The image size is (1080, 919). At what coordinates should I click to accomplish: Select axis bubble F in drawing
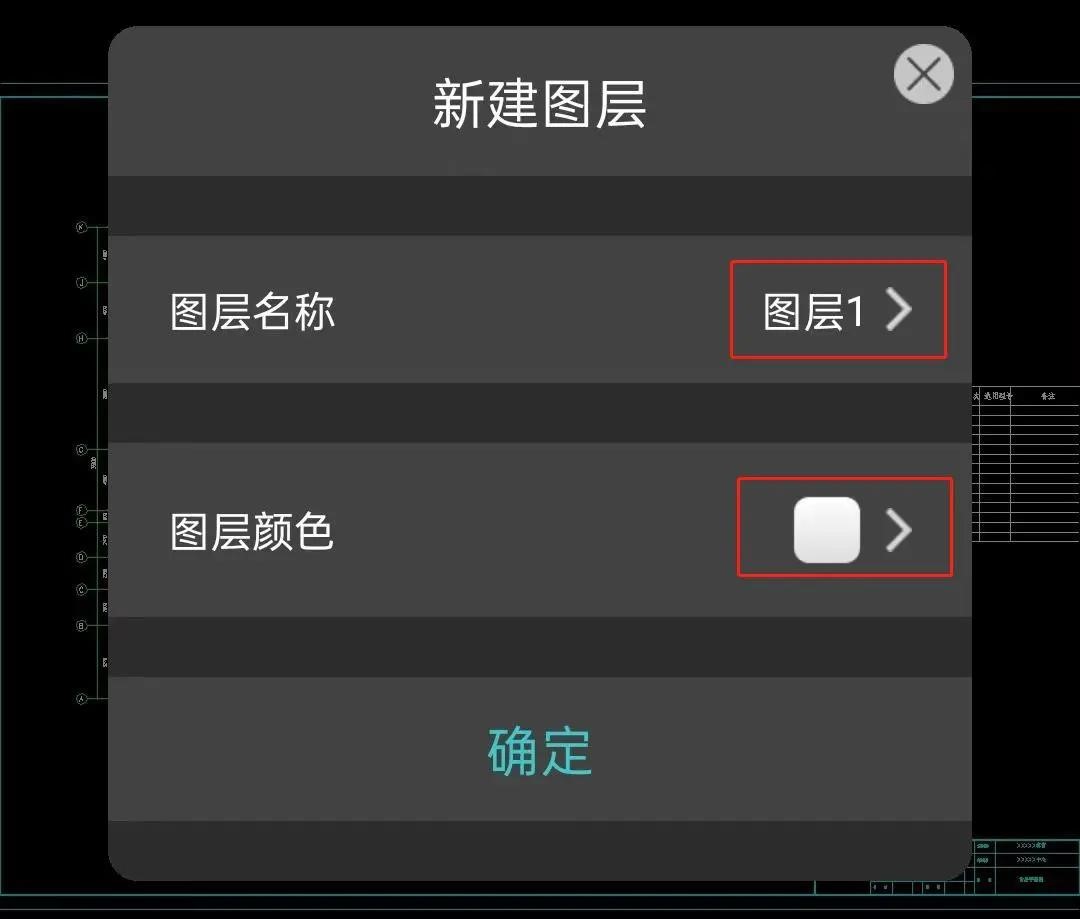pos(81,510)
